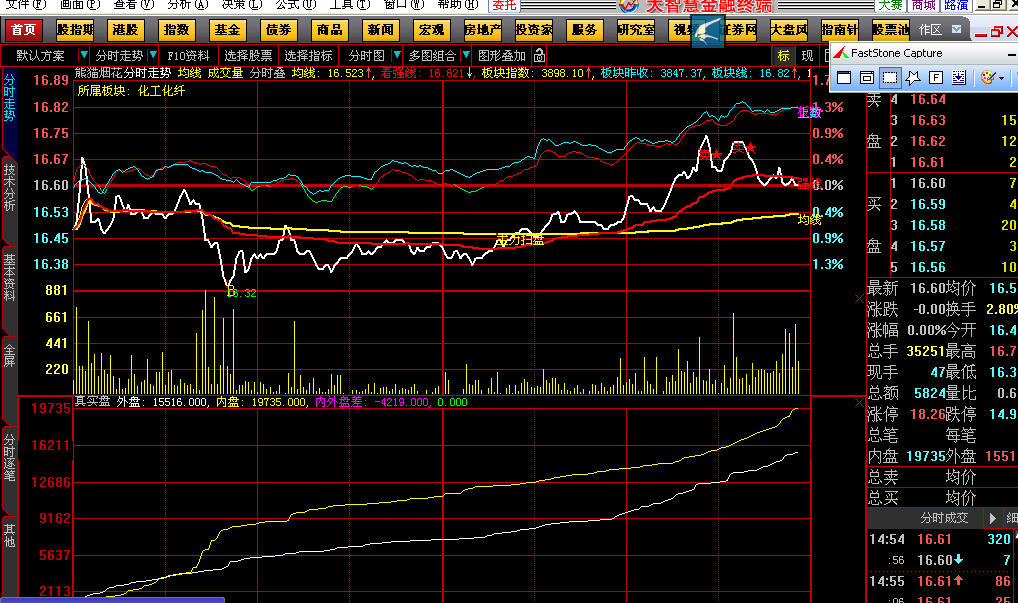Toggle the 标 display mode button
Viewport: 1018px width, 603px height.
pyautogui.click(x=783, y=56)
